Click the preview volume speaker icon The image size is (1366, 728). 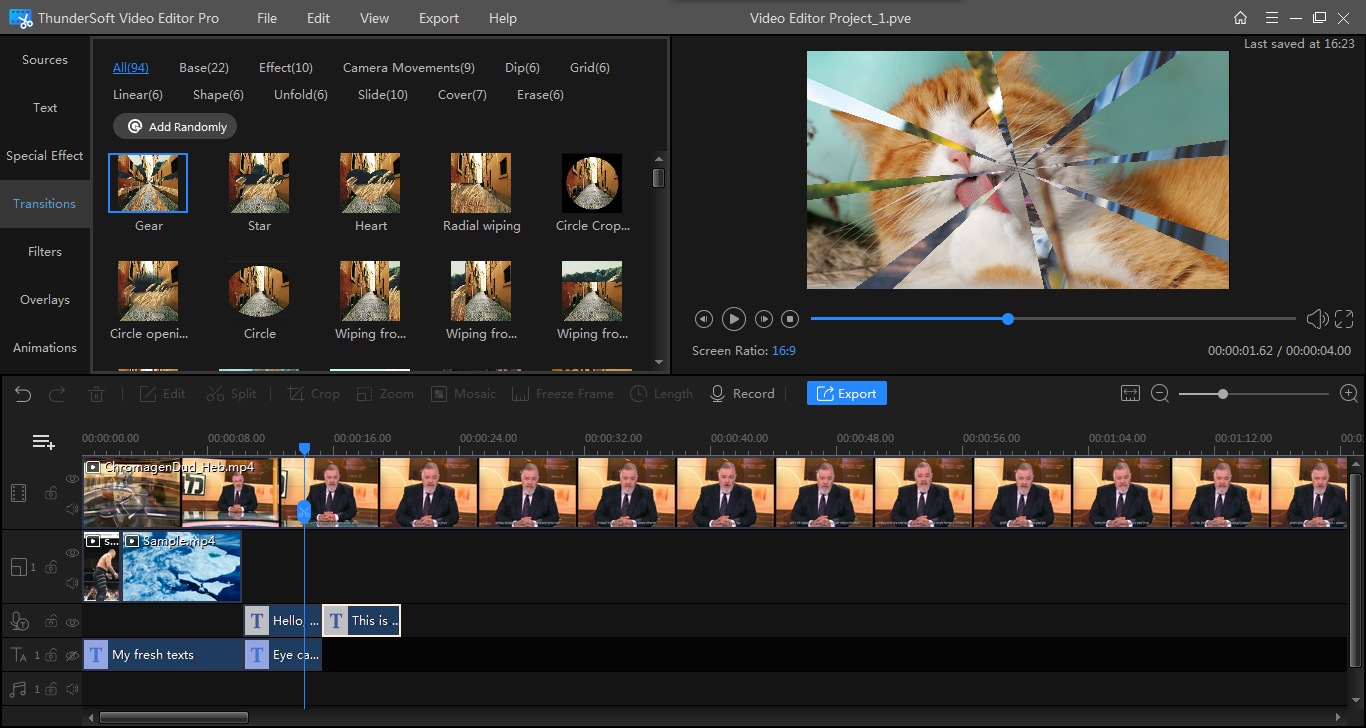coord(1316,319)
